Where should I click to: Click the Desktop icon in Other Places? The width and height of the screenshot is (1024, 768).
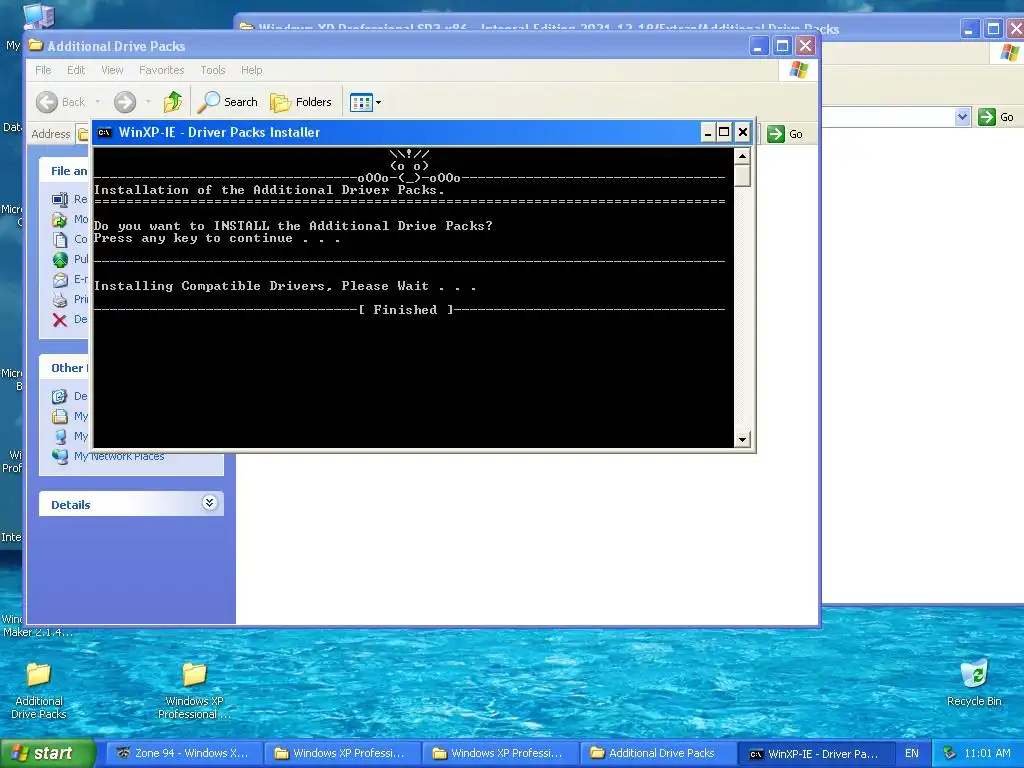(60, 396)
